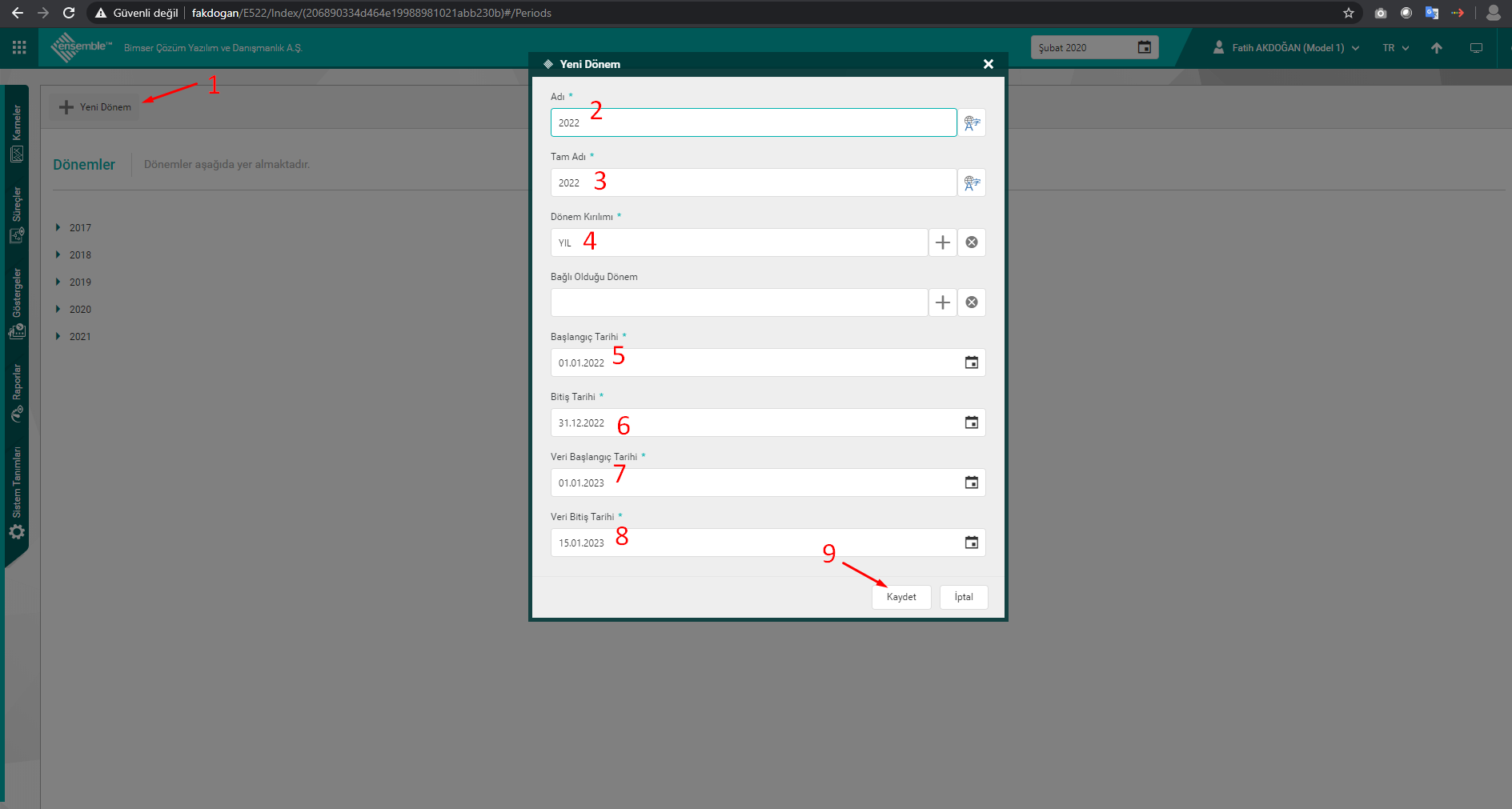This screenshot has width=1512, height=809.
Task: Open the calendar for Veri Başlangıç Tarihi
Action: [x=972, y=483]
